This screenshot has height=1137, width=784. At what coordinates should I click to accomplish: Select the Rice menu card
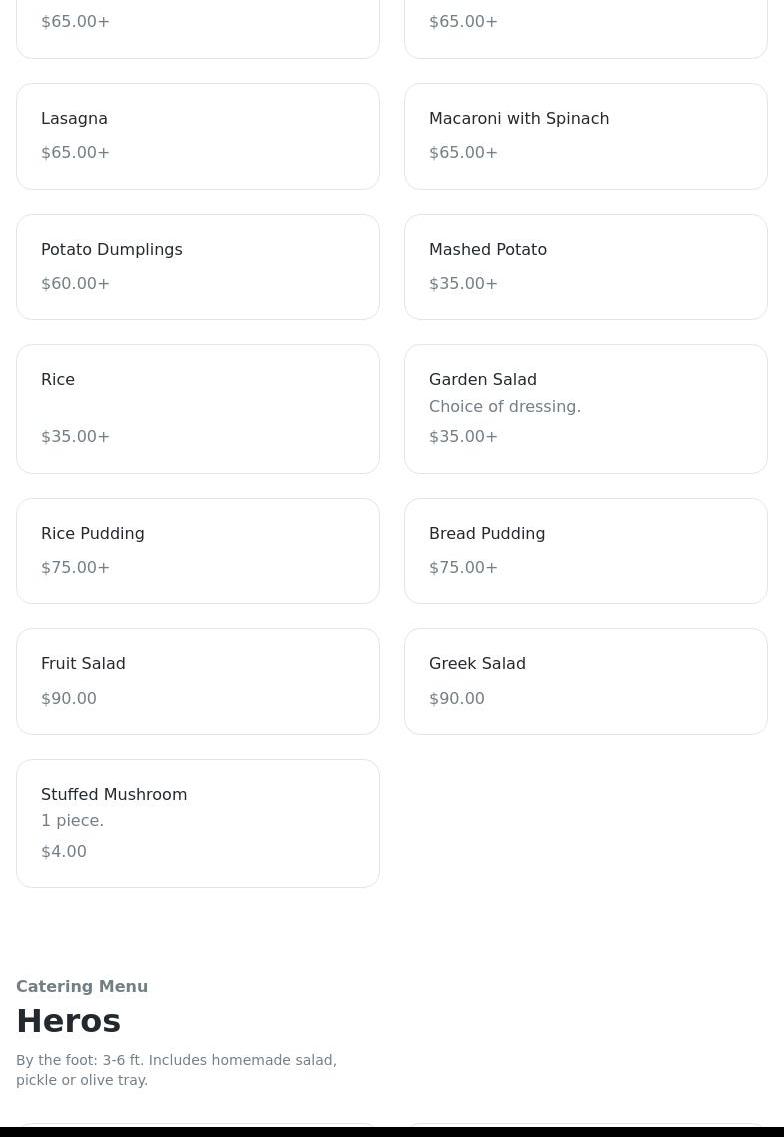[198, 409]
